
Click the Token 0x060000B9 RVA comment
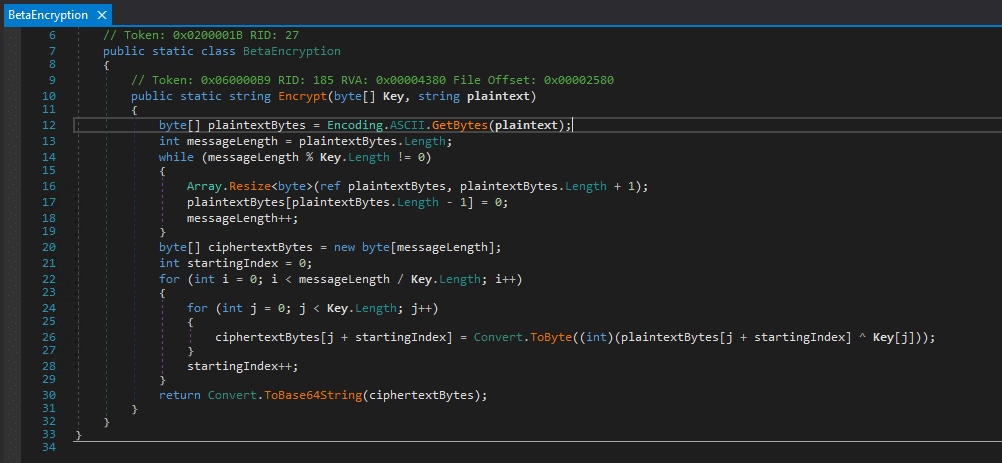[x=373, y=80]
